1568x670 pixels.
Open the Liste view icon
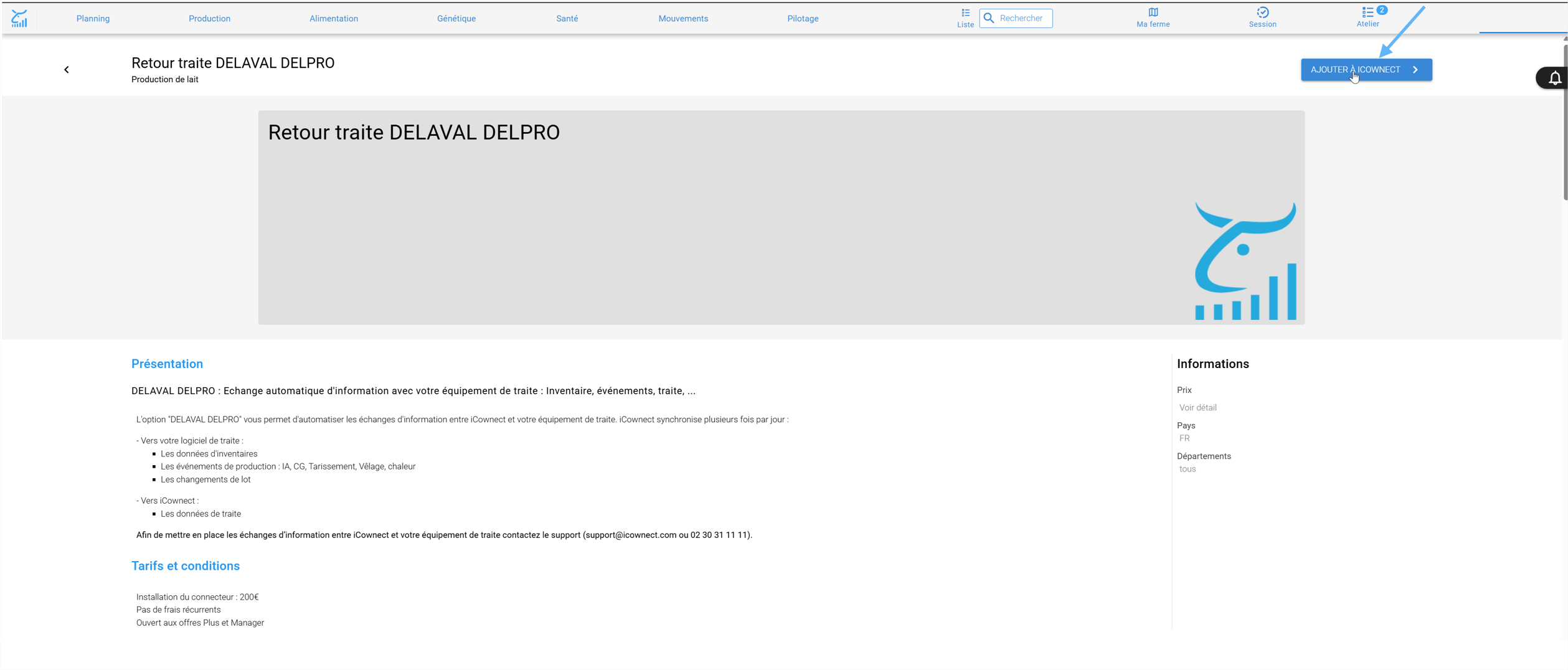point(965,12)
